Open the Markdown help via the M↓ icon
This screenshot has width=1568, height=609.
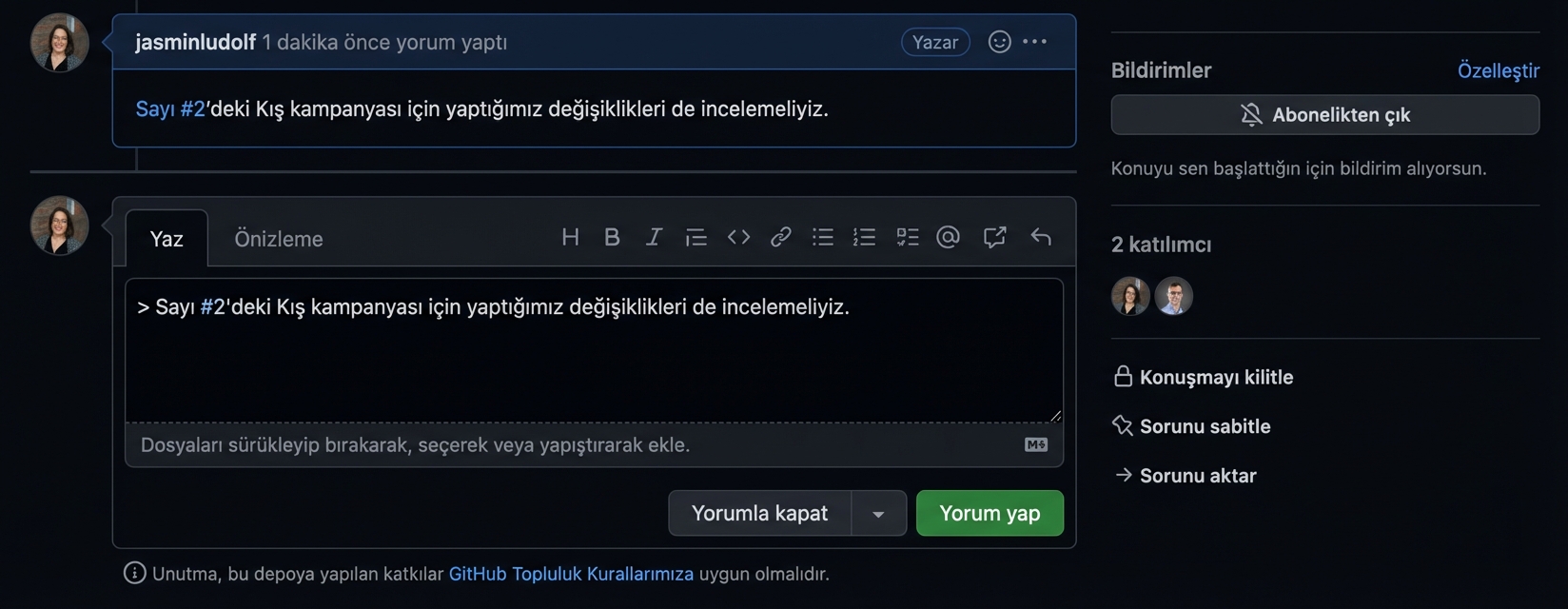1036,444
